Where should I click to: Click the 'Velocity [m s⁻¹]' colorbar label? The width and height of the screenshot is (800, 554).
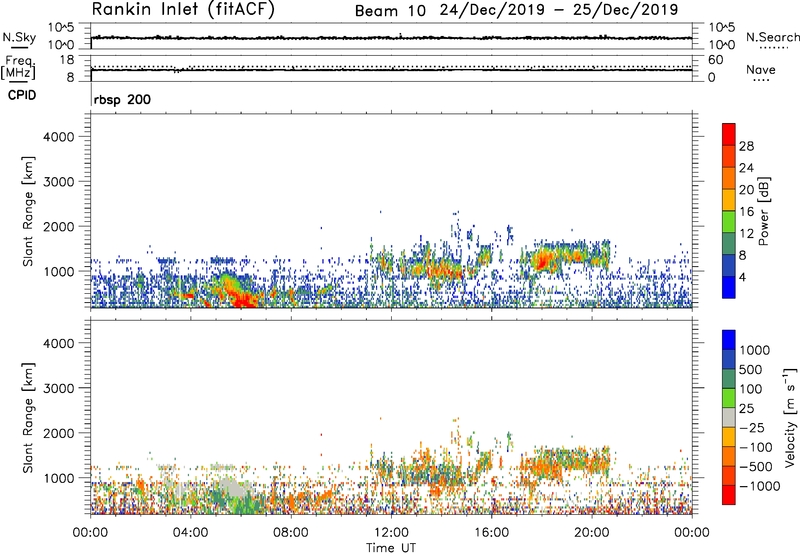tap(790, 417)
